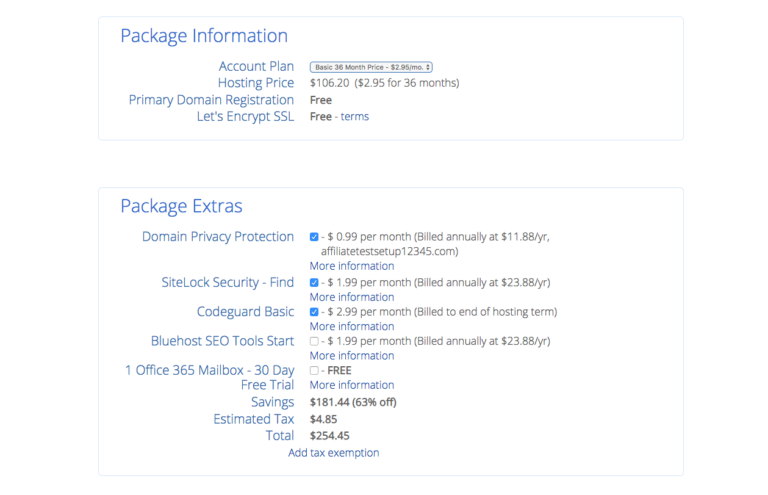This screenshot has height=495, width=768.
Task: Toggle the SiteLock Security checkbox
Action: [x=314, y=283]
